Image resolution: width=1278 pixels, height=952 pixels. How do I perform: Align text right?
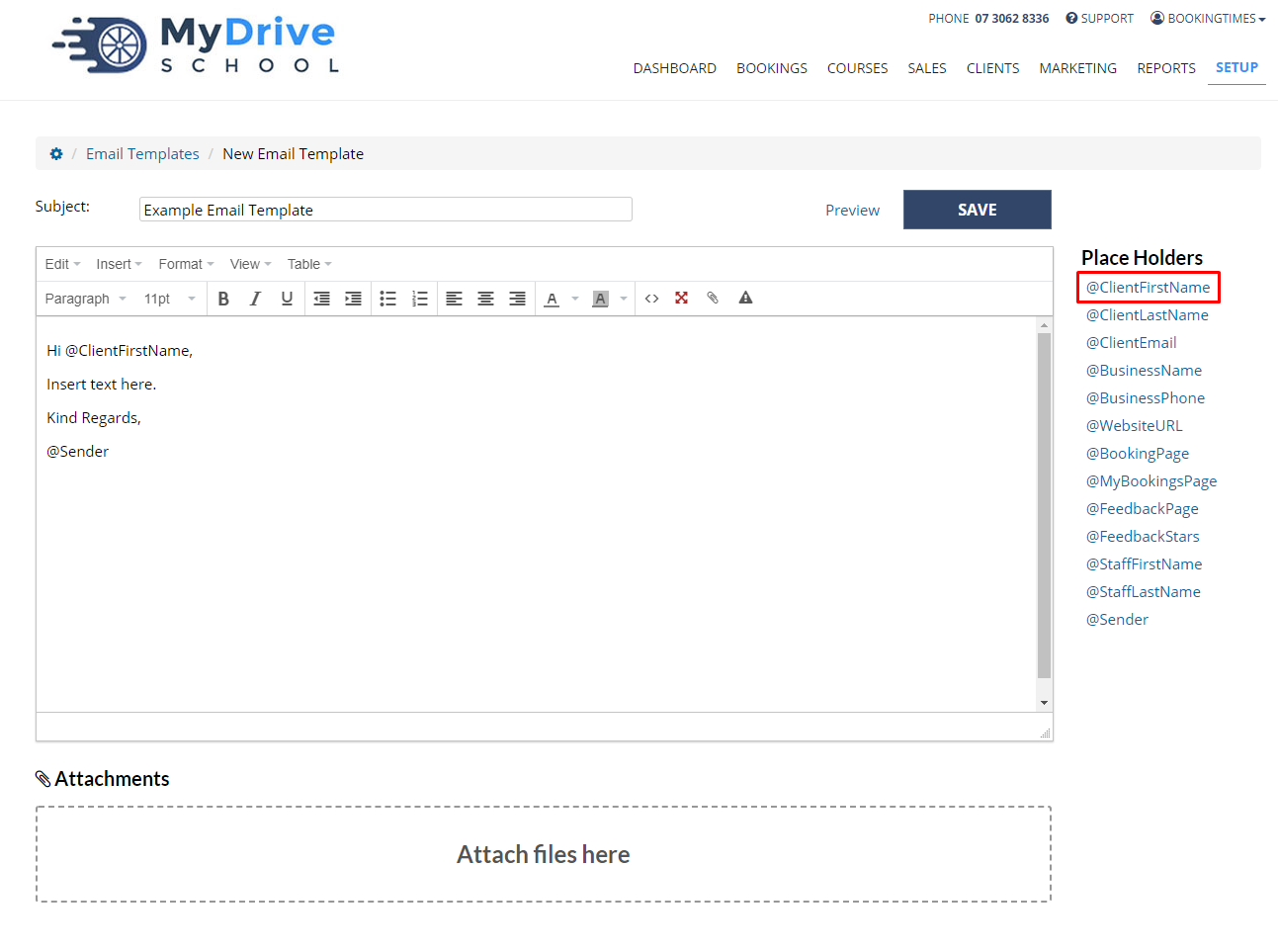(517, 299)
